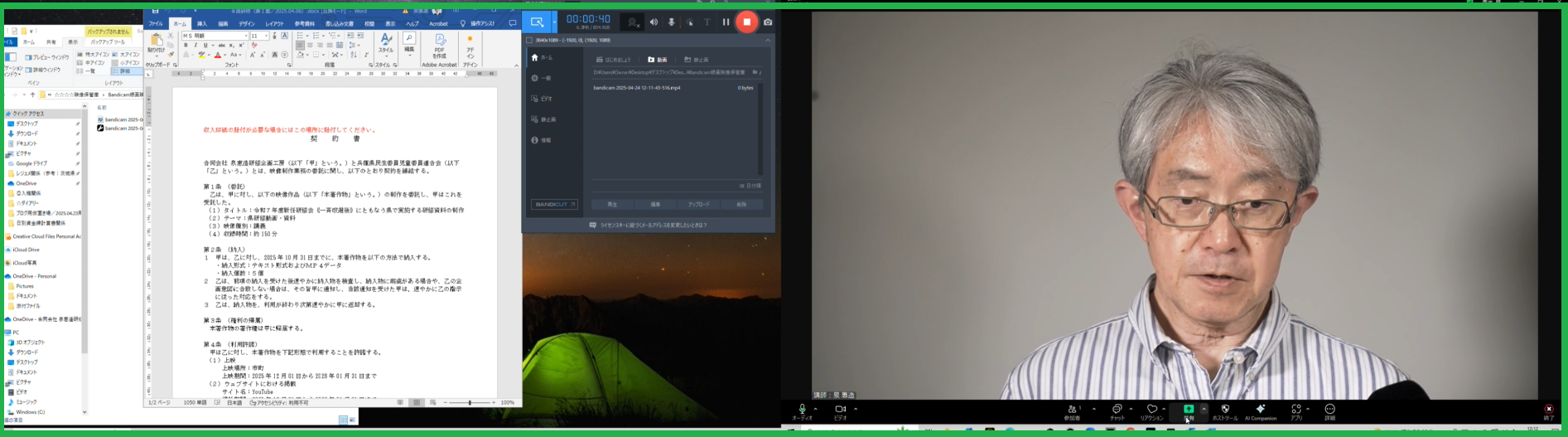Click Bandicam アップロード upload button
Screen dimensions: 1568x437
click(x=699, y=204)
